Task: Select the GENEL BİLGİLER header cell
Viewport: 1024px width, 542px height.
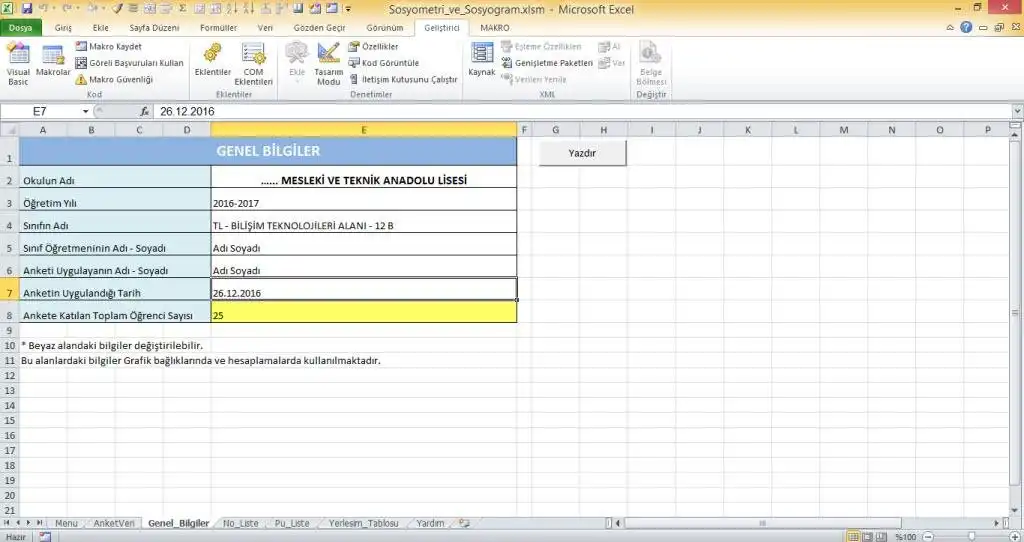Action: (268, 151)
